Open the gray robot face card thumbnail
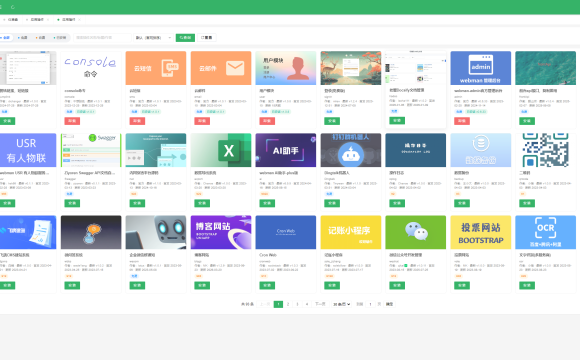Screen dimensions: 580x360 (156, 232)
